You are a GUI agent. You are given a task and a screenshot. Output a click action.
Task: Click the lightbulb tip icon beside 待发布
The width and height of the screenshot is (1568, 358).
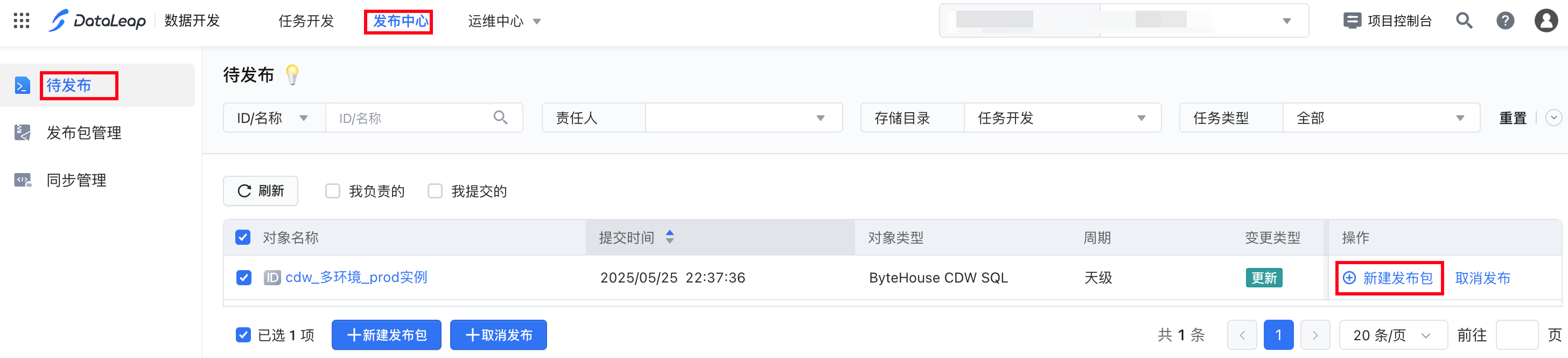point(293,75)
